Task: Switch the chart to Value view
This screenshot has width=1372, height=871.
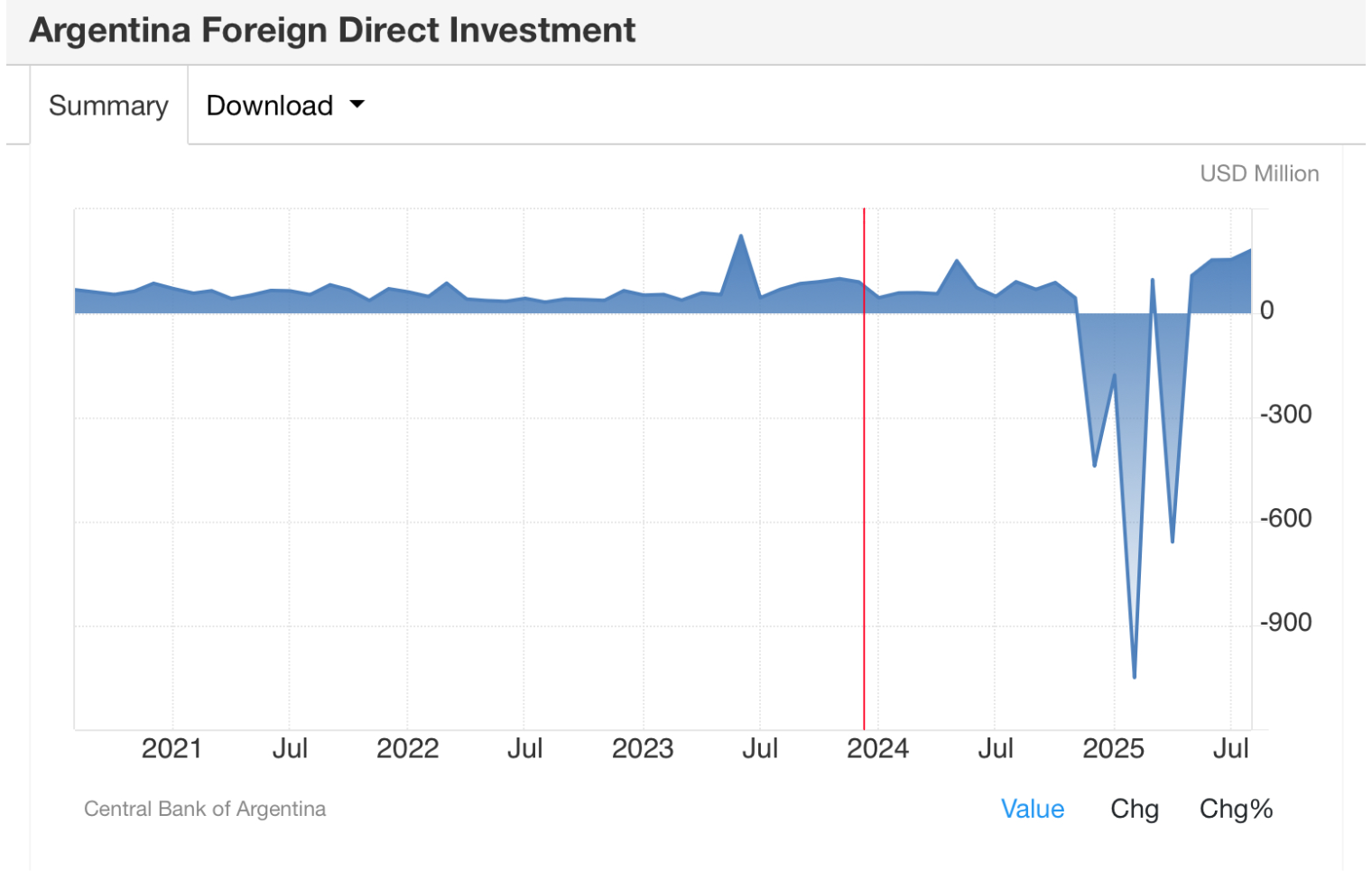Action: pyautogui.click(x=1032, y=809)
